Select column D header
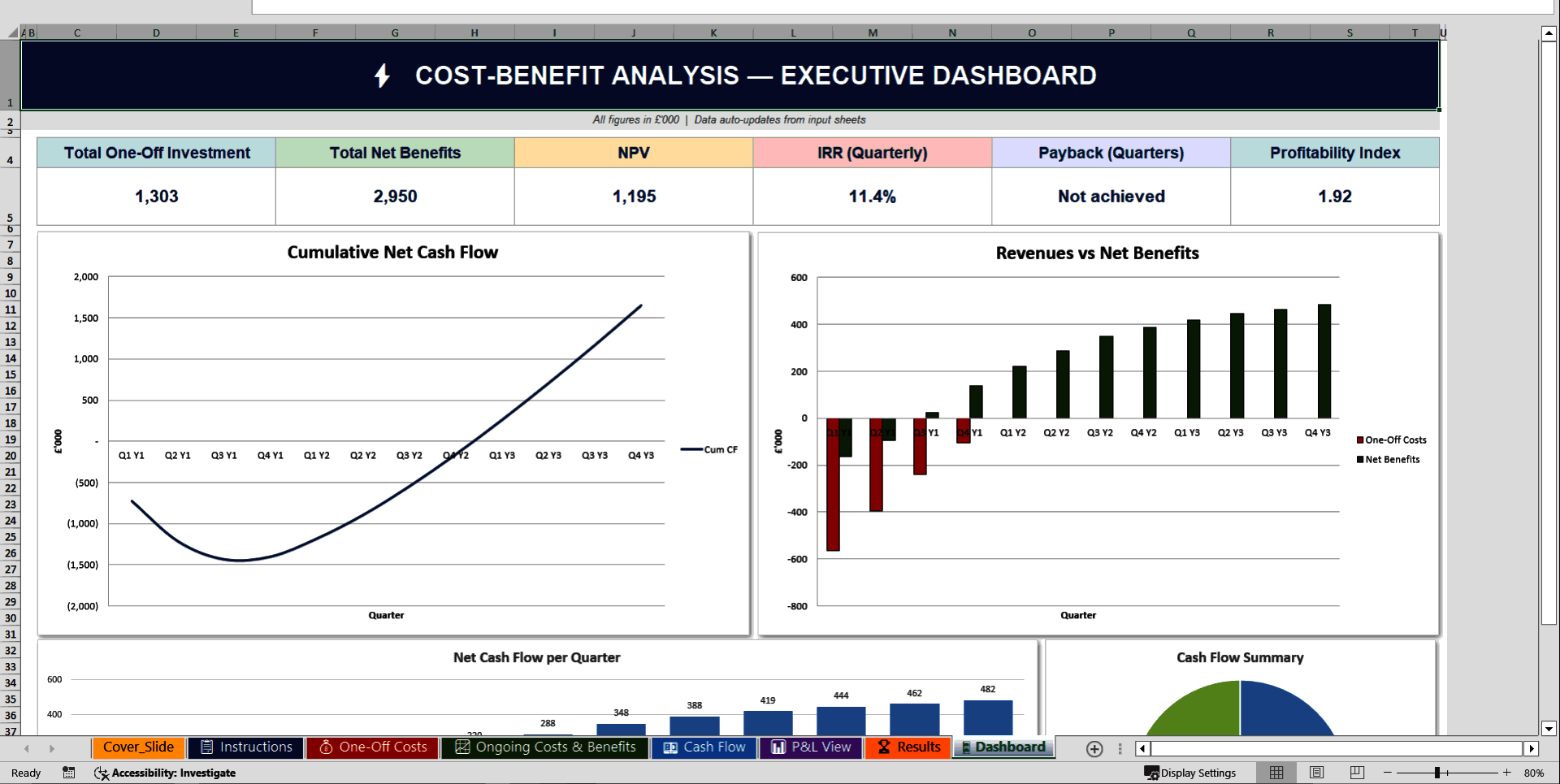 [x=156, y=32]
